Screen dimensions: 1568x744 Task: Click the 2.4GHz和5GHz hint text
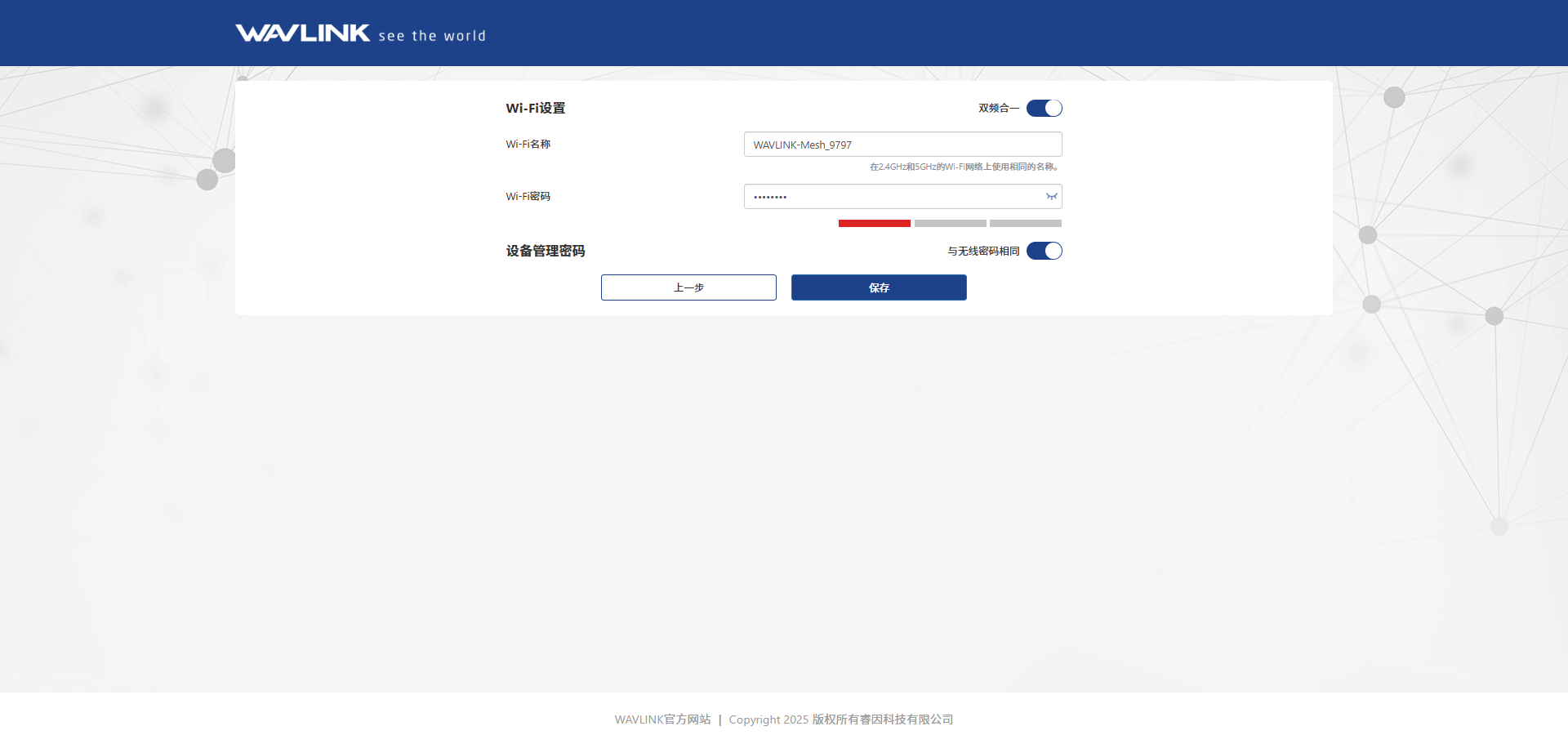(x=964, y=167)
